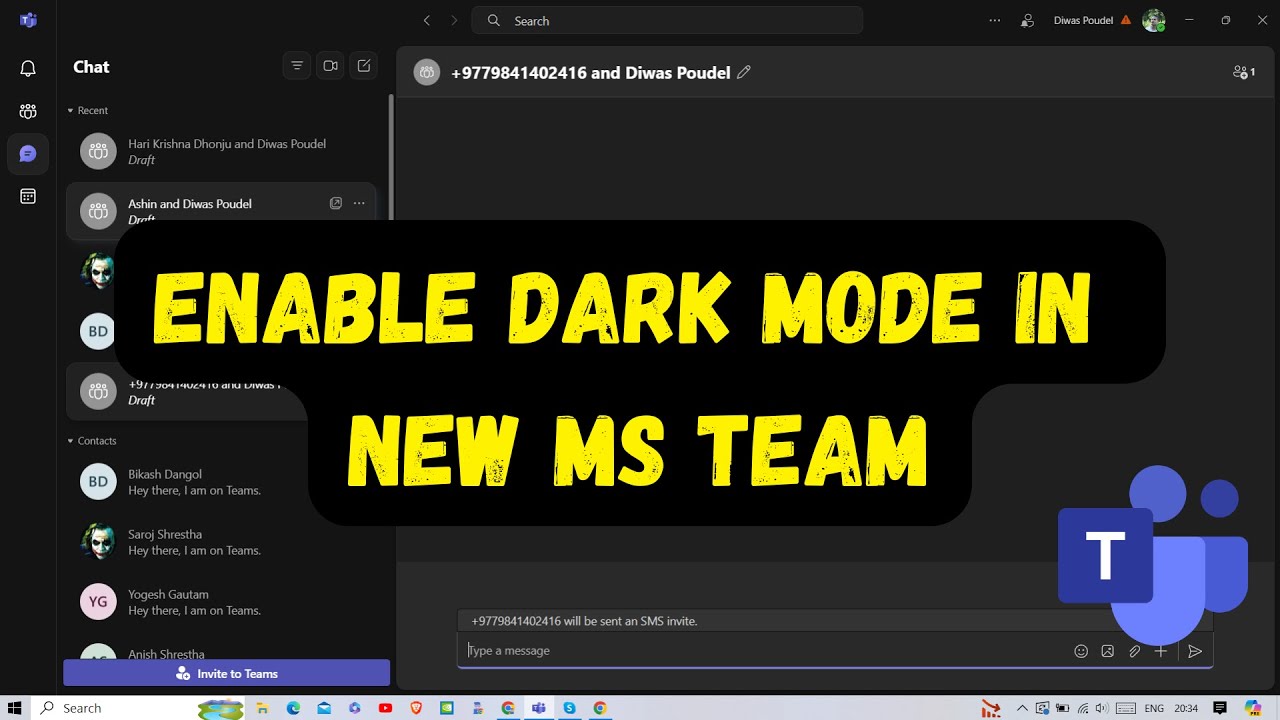Click the 20:34 taskbar clock
Image resolution: width=1280 pixels, height=720 pixels.
click(x=1186, y=709)
